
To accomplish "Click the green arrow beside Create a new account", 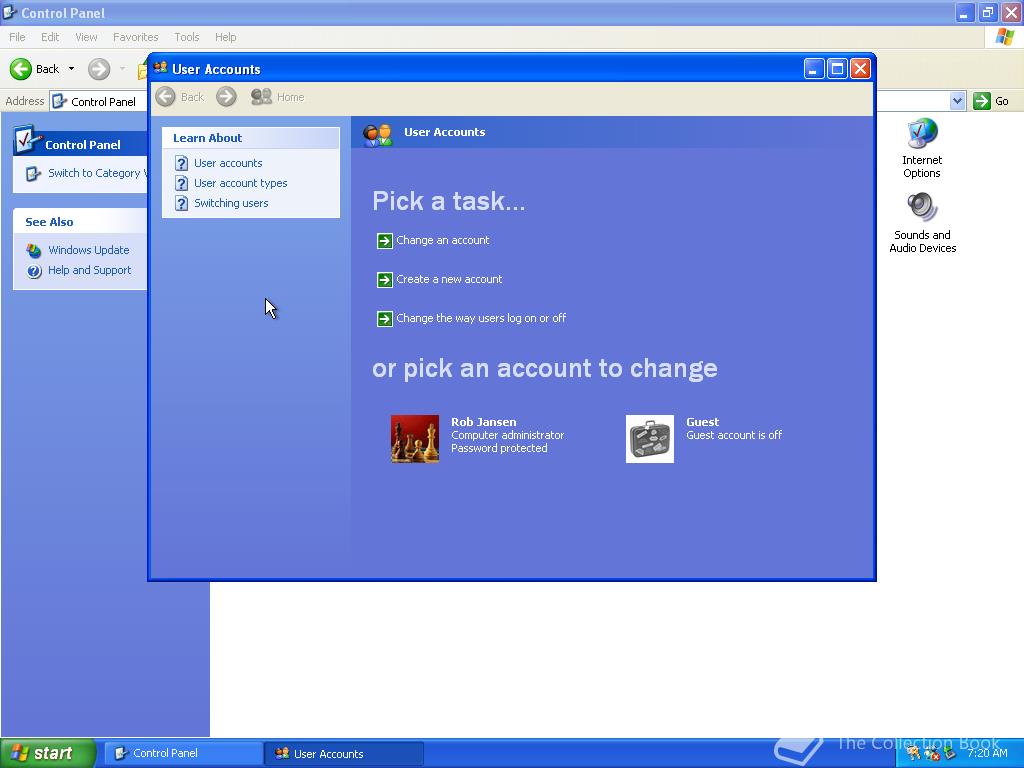I will coord(385,279).
